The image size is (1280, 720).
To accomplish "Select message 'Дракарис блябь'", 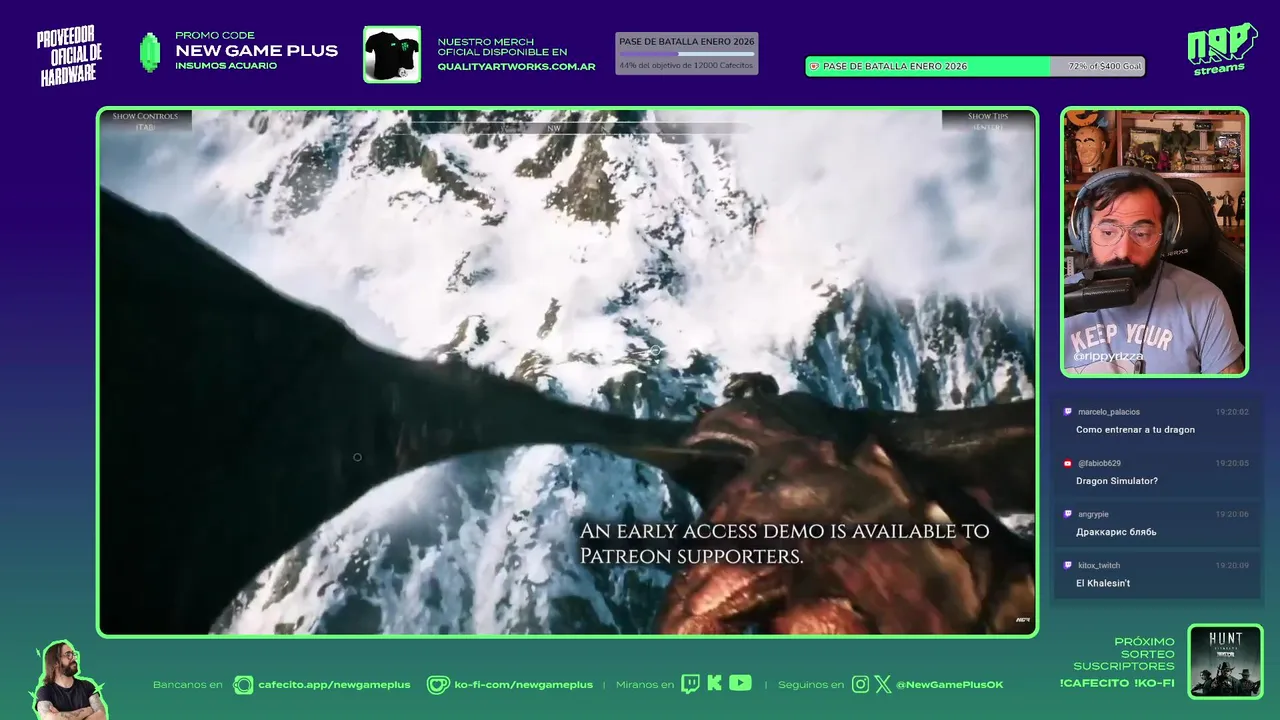I will 1116,532.
